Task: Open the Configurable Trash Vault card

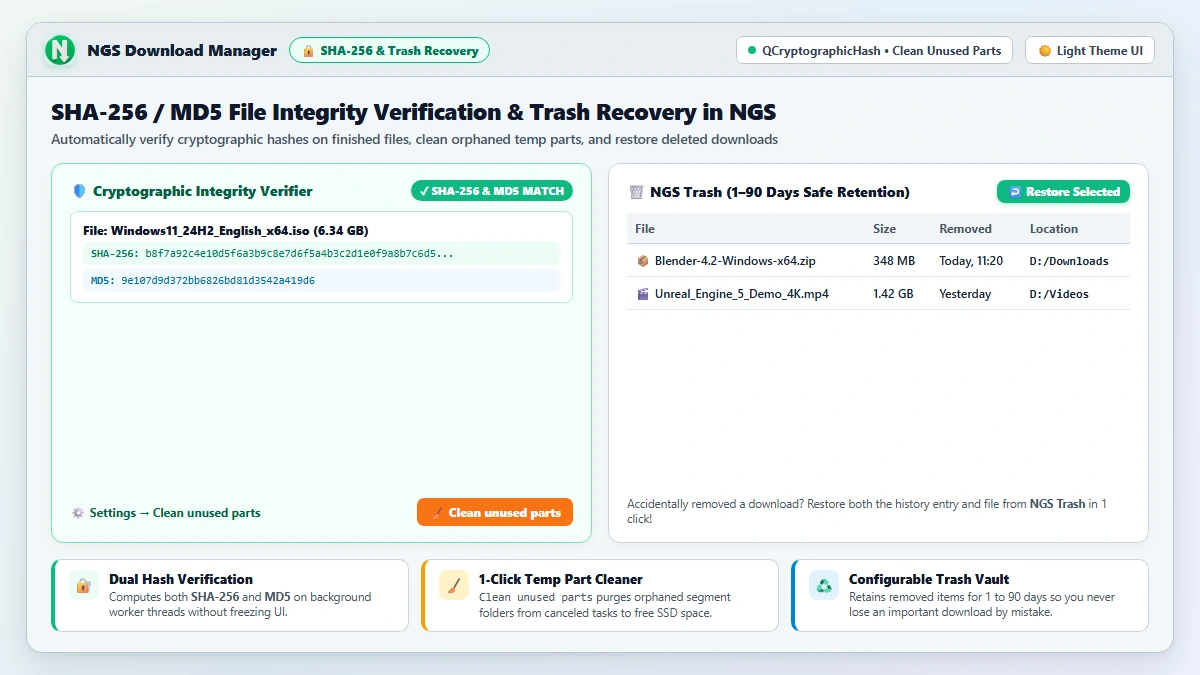Action: [x=970, y=595]
